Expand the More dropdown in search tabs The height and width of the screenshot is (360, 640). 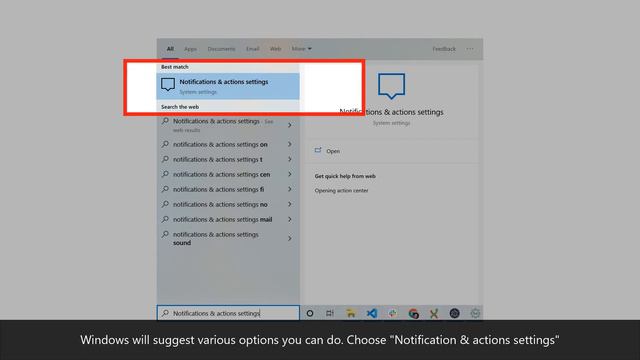tap(301, 49)
